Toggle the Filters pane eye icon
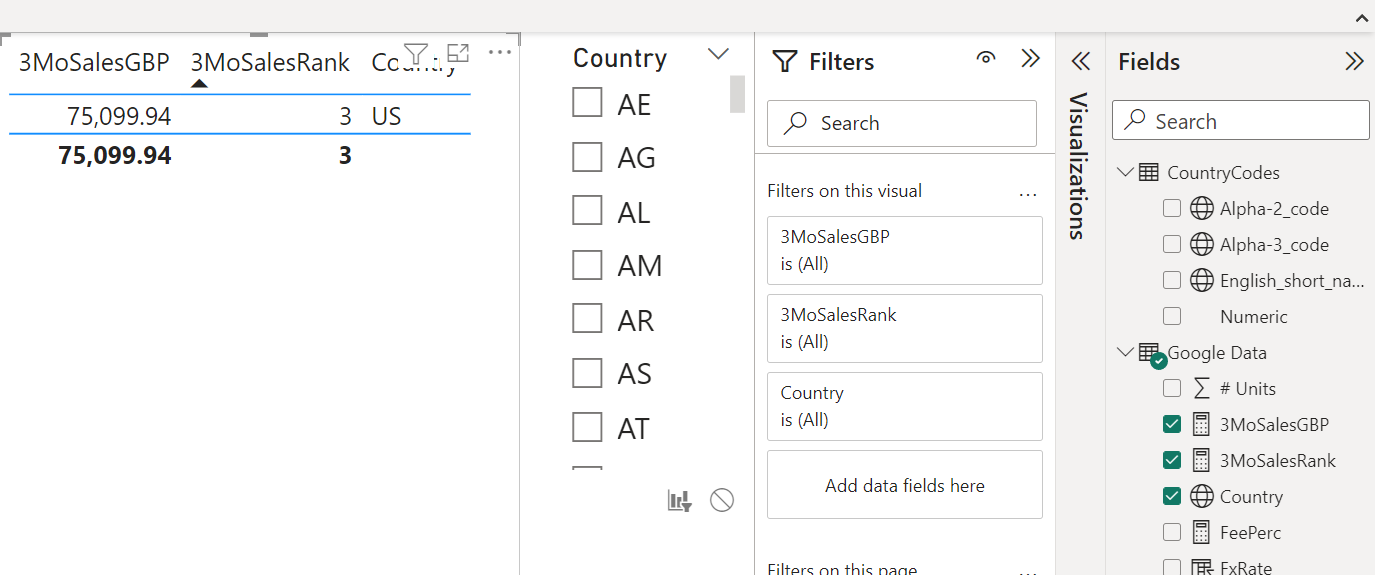The width and height of the screenshot is (1375, 575). coord(986,59)
